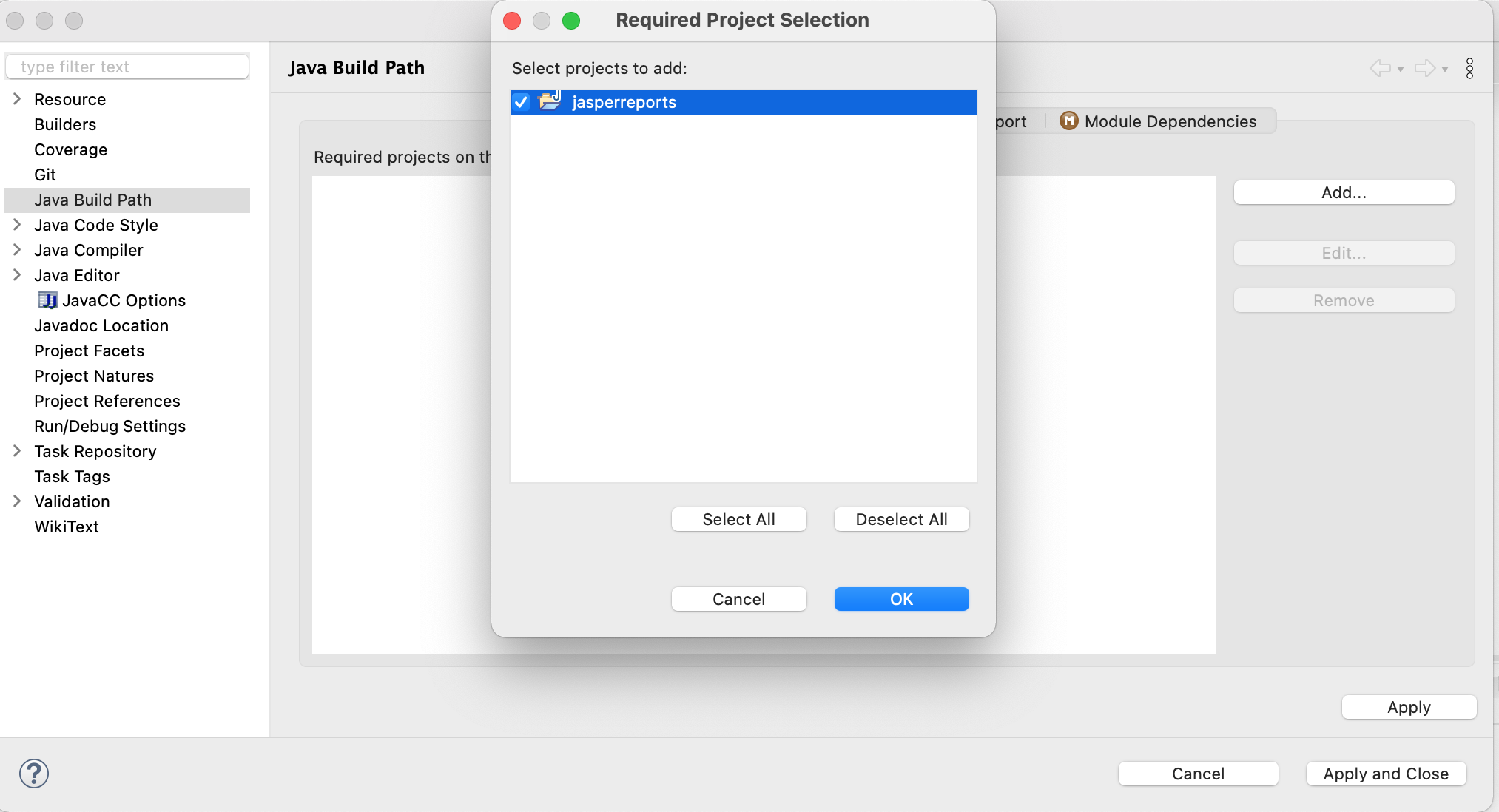
Task: Click OK to confirm project selection
Action: tap(900, 599)
